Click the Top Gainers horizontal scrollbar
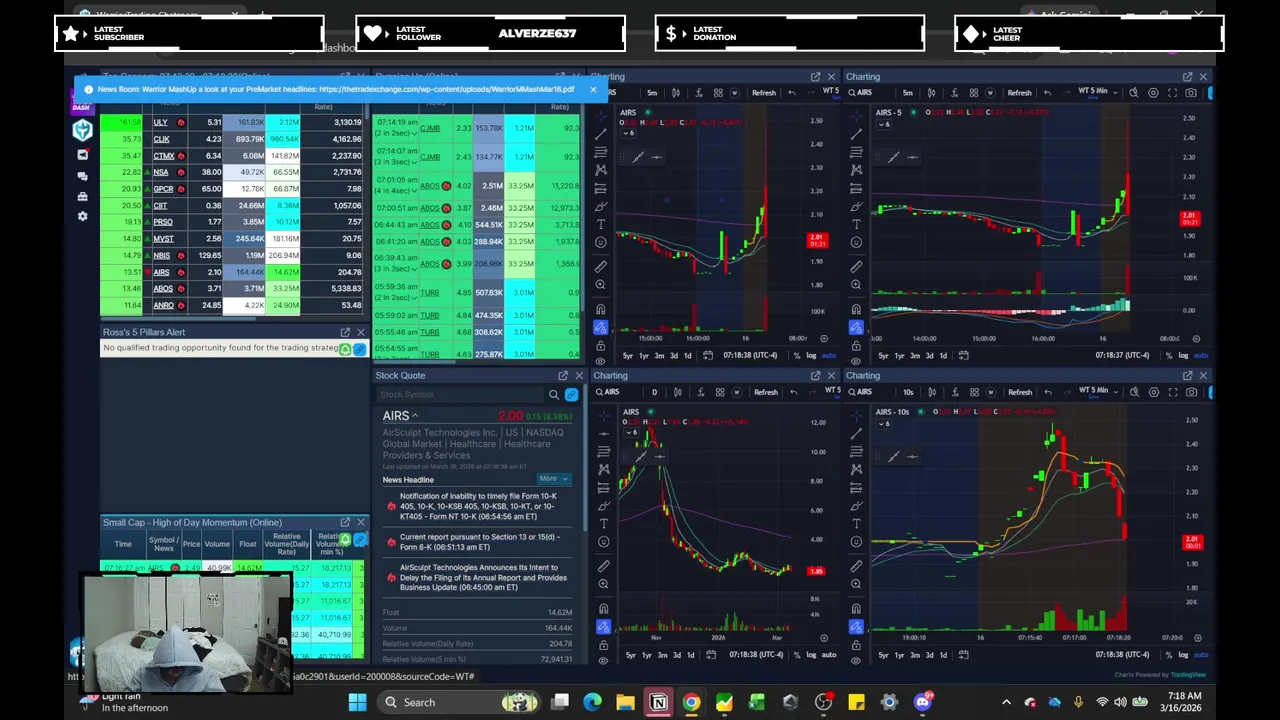Viewport: 1280px width, 720px height. [x=180, y=319]
